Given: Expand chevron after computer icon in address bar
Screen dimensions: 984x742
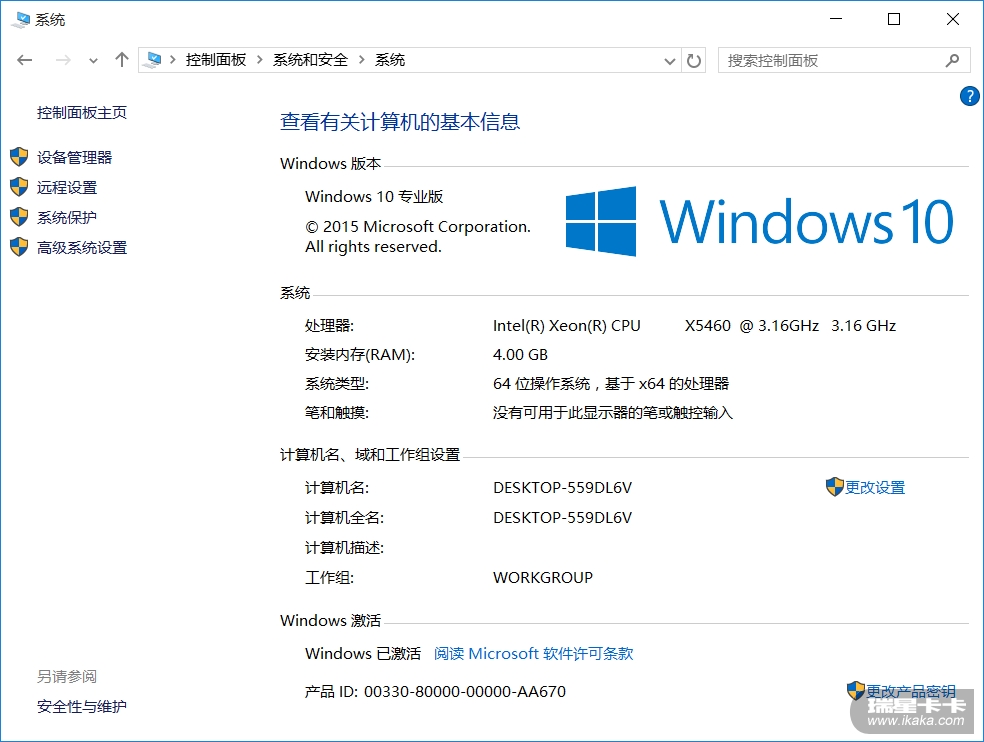Looking at the screenshot, I should pos(173,60).
